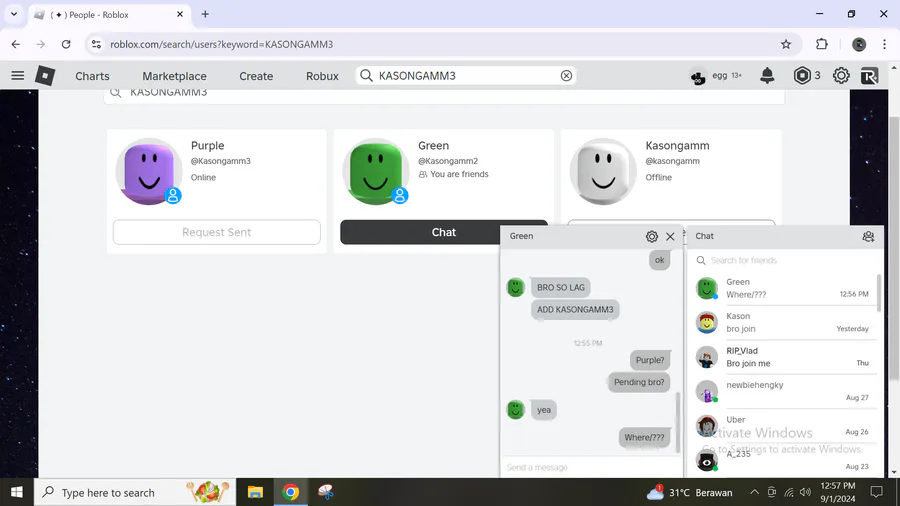Click Chat panel header title

pos(704,236)
